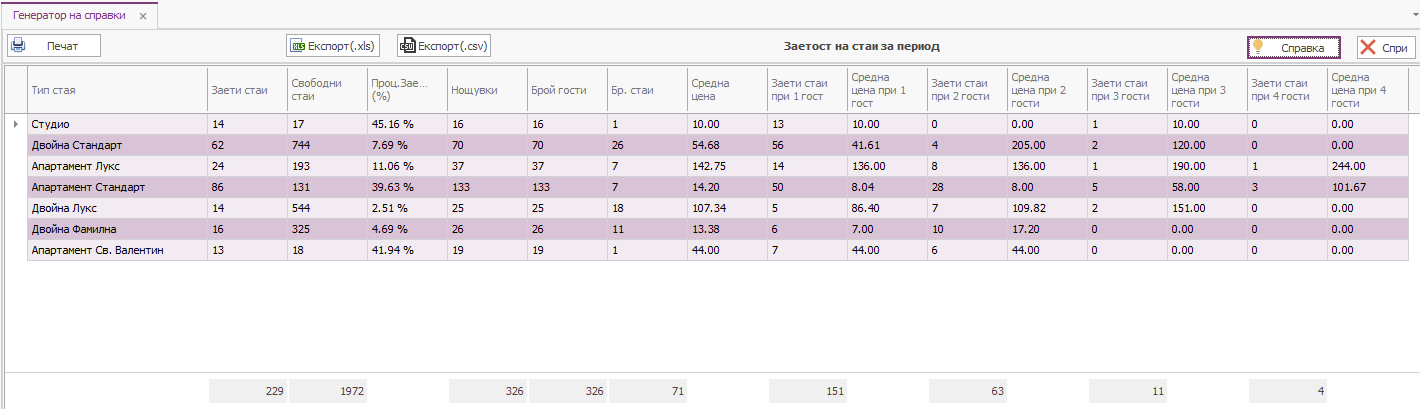Close the Генератор на справки tab
The image size is (1420, 409).
[x=143, y=16]
